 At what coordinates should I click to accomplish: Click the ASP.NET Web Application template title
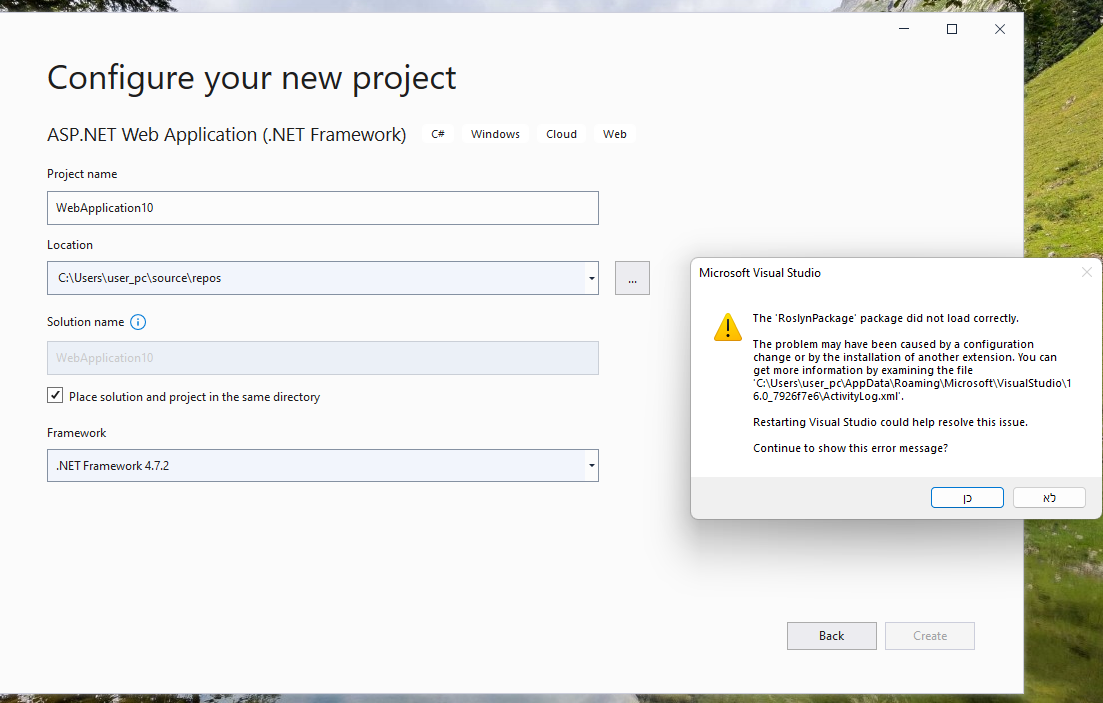(x=227, y=134)
